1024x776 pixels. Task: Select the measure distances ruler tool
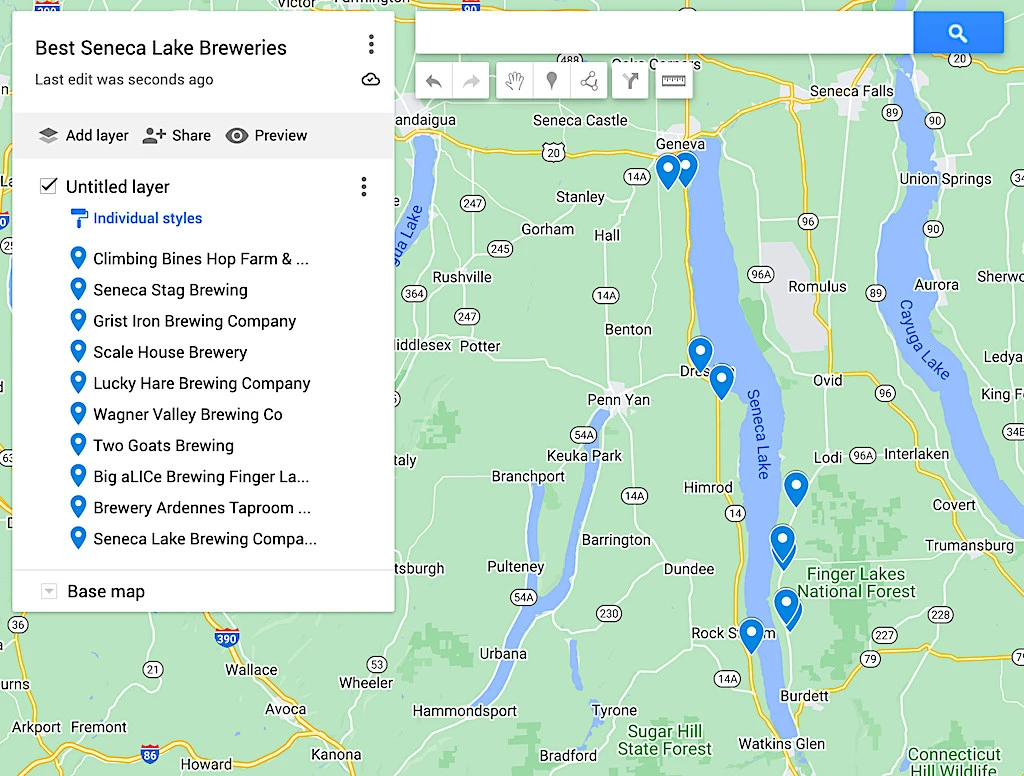674,82
